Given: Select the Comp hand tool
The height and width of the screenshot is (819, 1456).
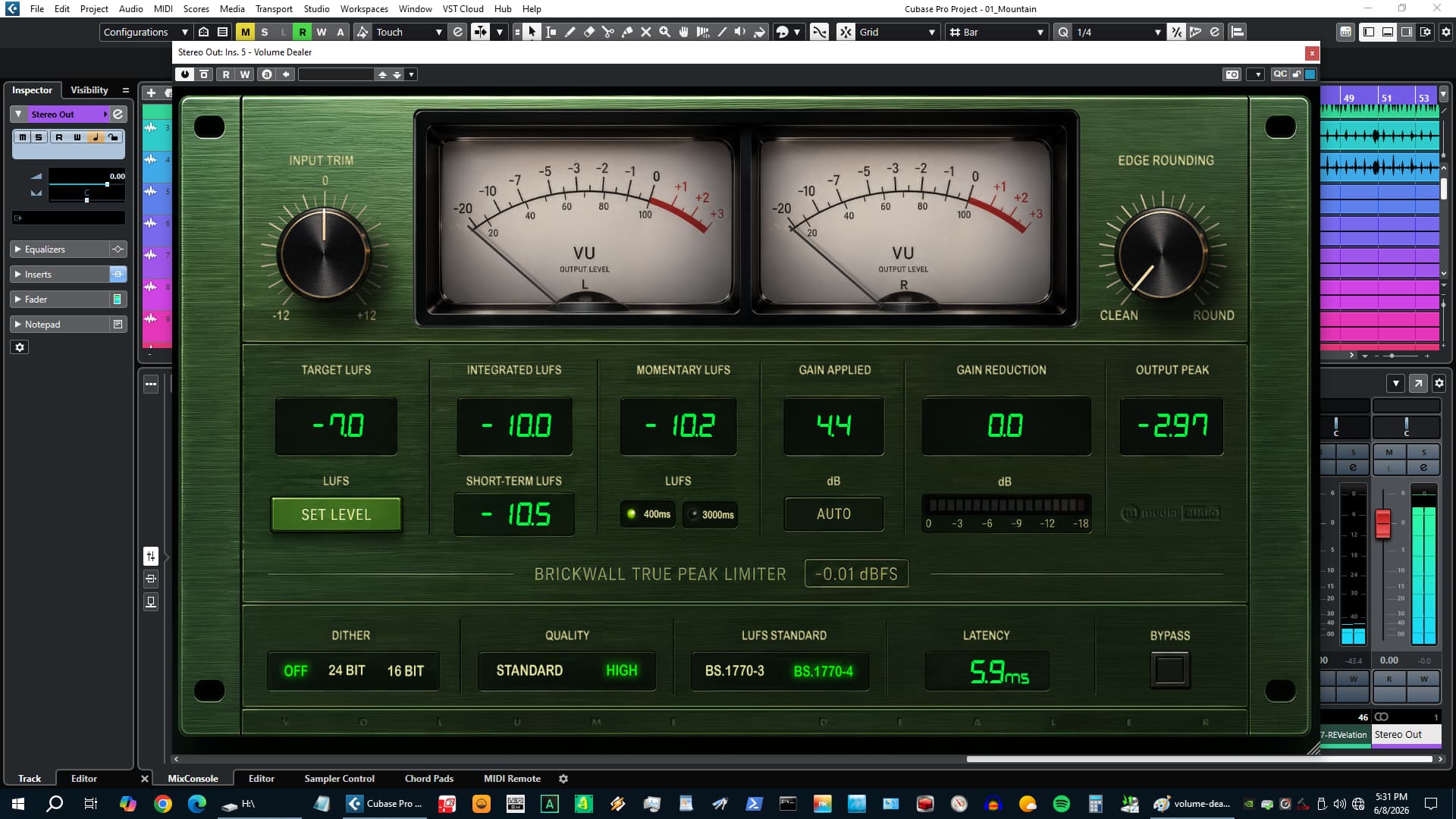Looking at the screenshot, I should [x=684, y=32].
